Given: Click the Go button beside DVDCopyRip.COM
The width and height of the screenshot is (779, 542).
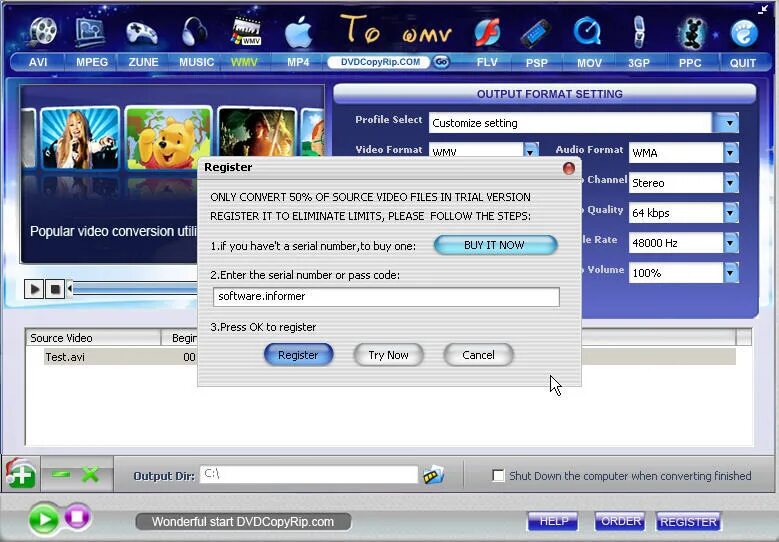Looking at the screenshot, I should pyautogui.click(x=441, y=62).
